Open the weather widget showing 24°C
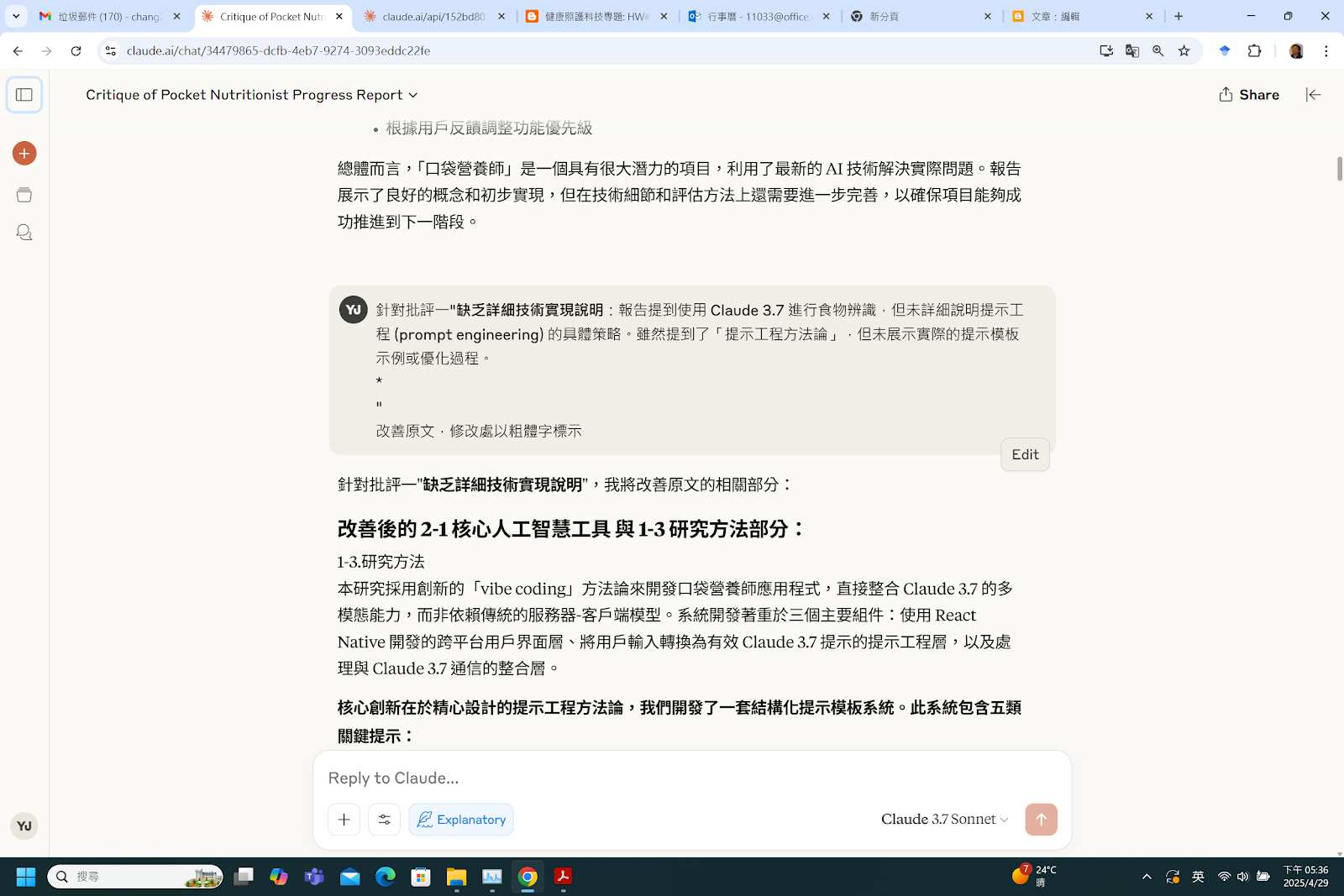The width and height of the screenshot is (1344, 896). point(1035,877)
